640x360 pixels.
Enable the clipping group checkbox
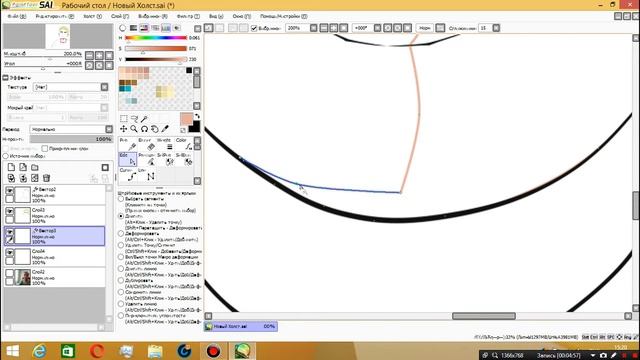44,148
